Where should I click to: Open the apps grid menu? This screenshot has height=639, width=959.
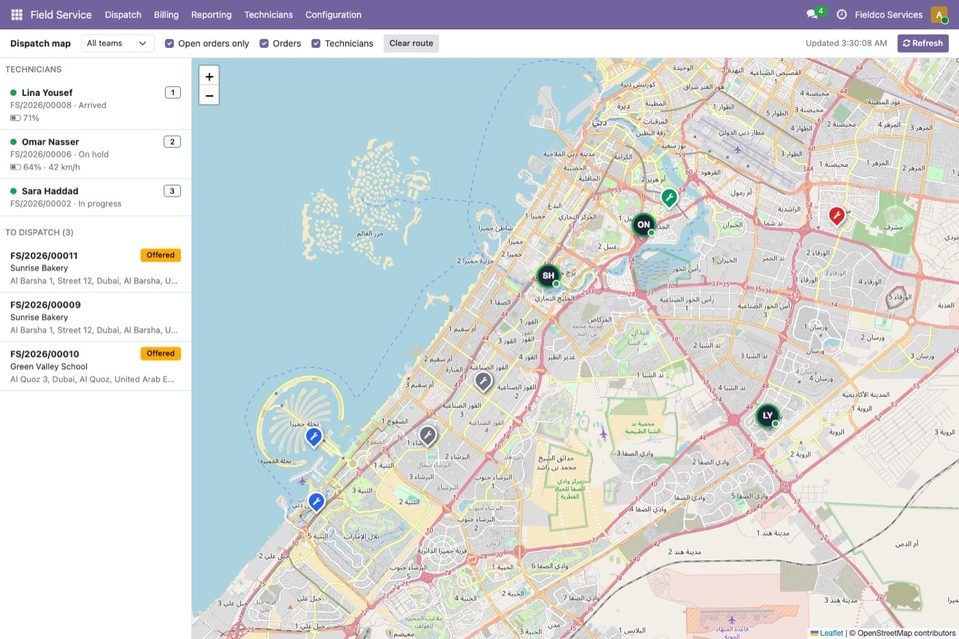pos(17,15)
